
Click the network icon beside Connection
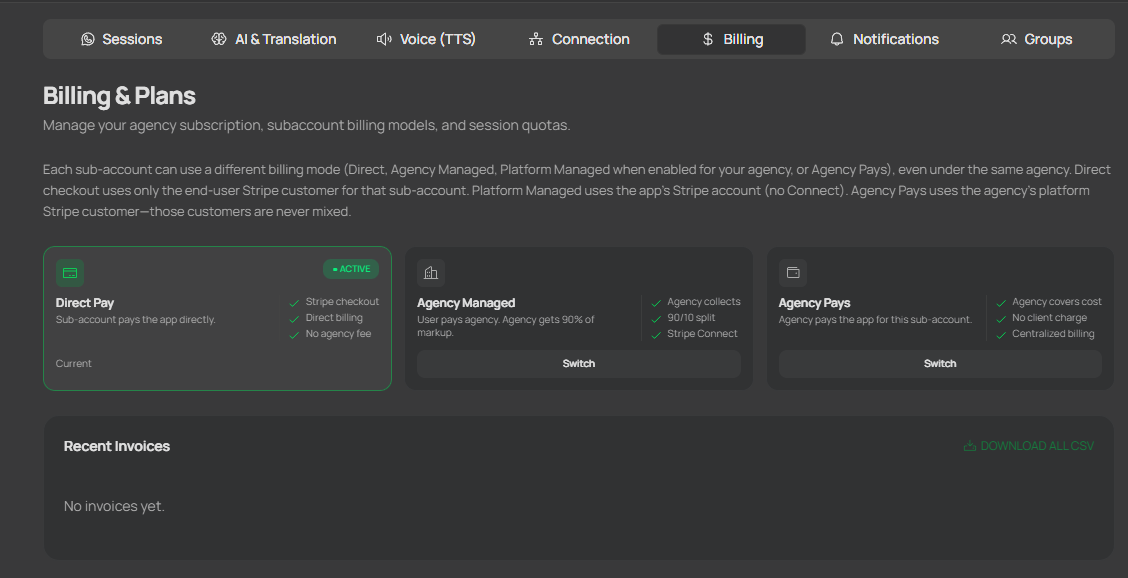(536, 40)
